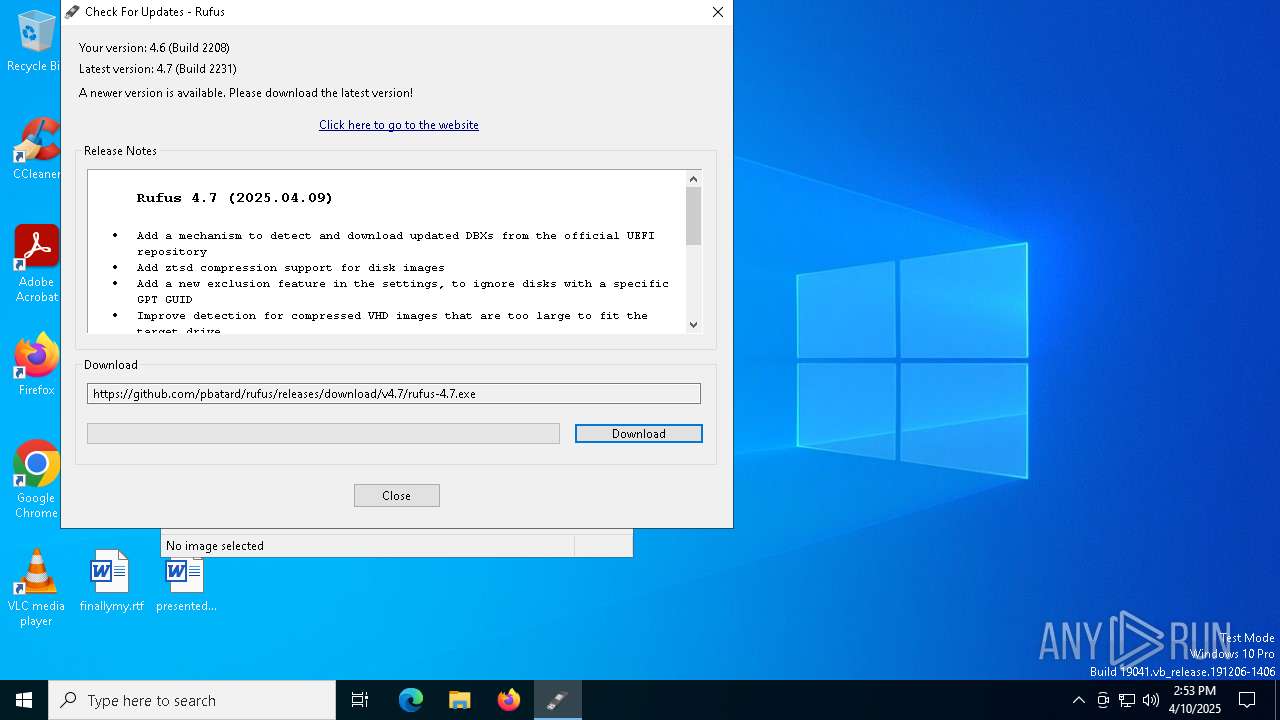The image size is (1280, 720).
Task: Select the finallymy.rtf file on desktop
Action: 111,581
